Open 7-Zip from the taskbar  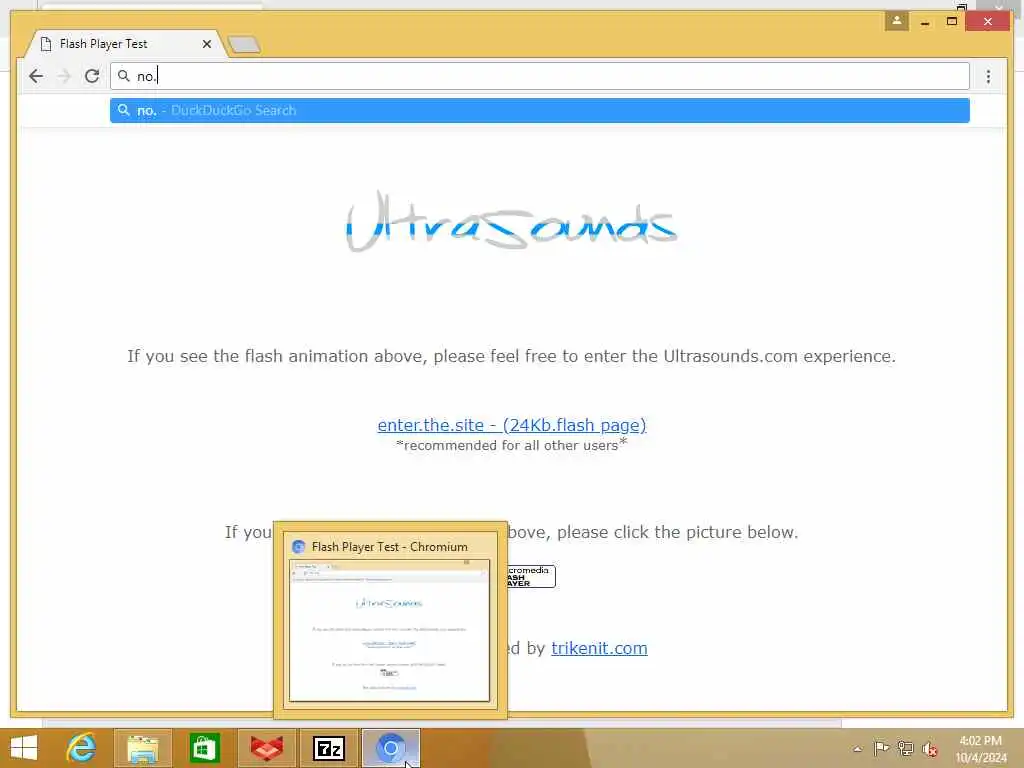328,748
